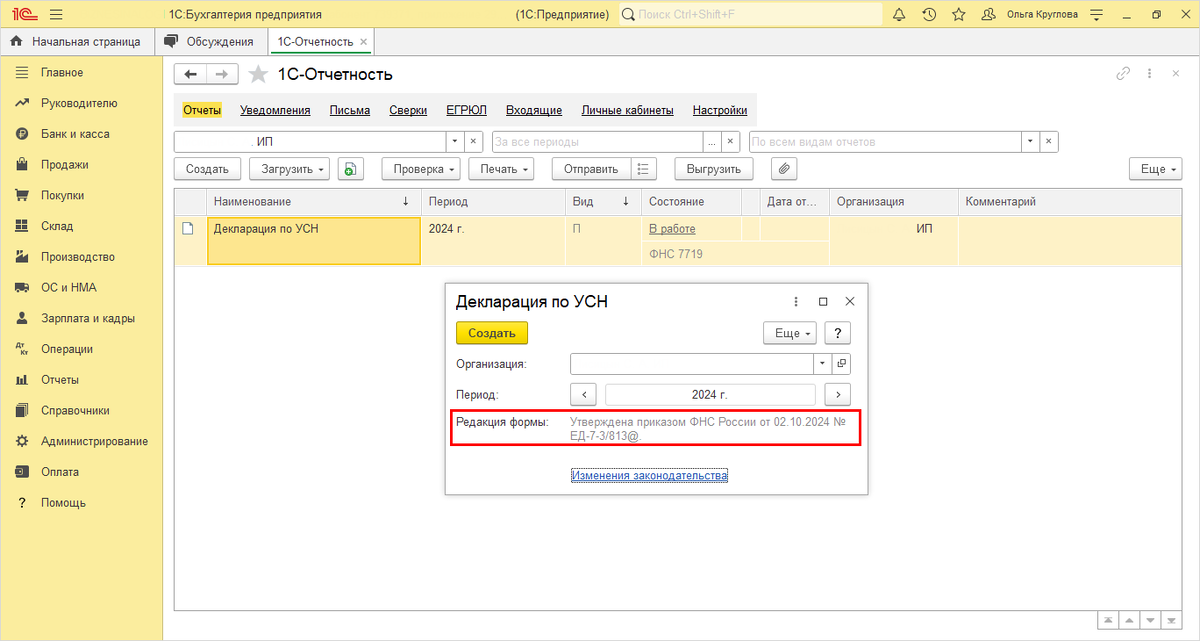Open Письма section
Viewport: 1200px width, 641px height.
pyautogui.click(x=350, y=111)
